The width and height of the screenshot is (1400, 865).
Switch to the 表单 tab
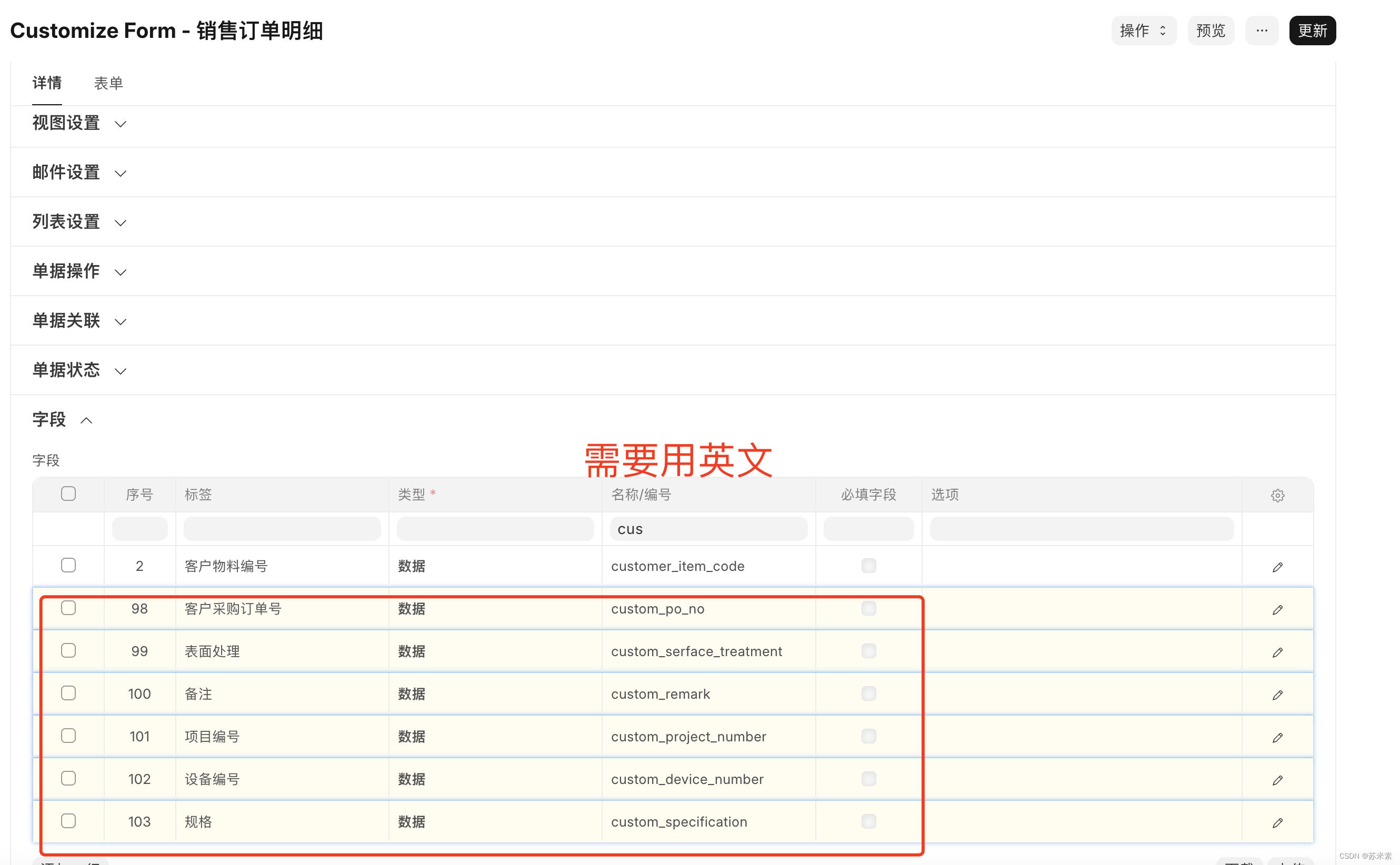[108, 84]
